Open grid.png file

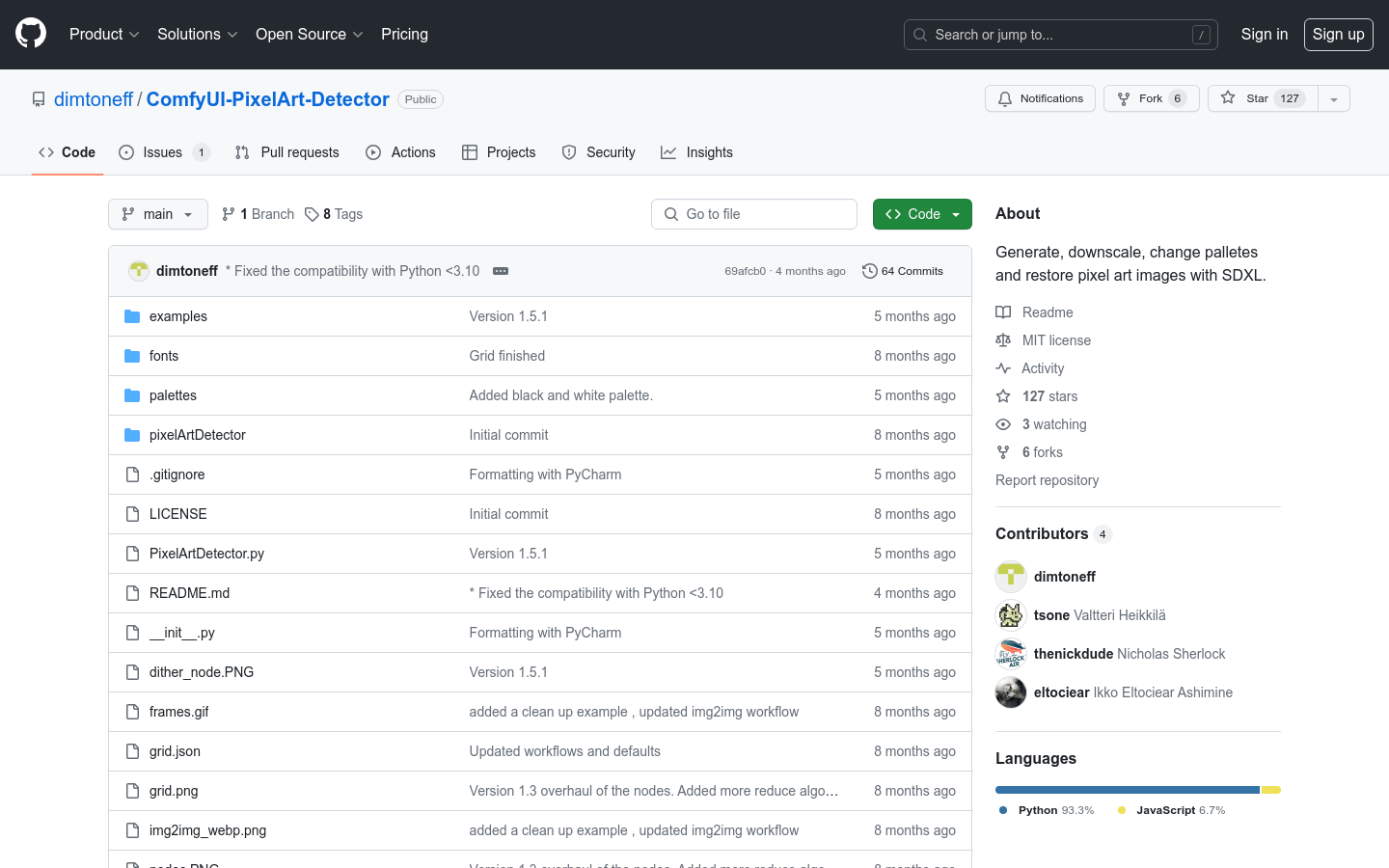click(x=174, y=791)
